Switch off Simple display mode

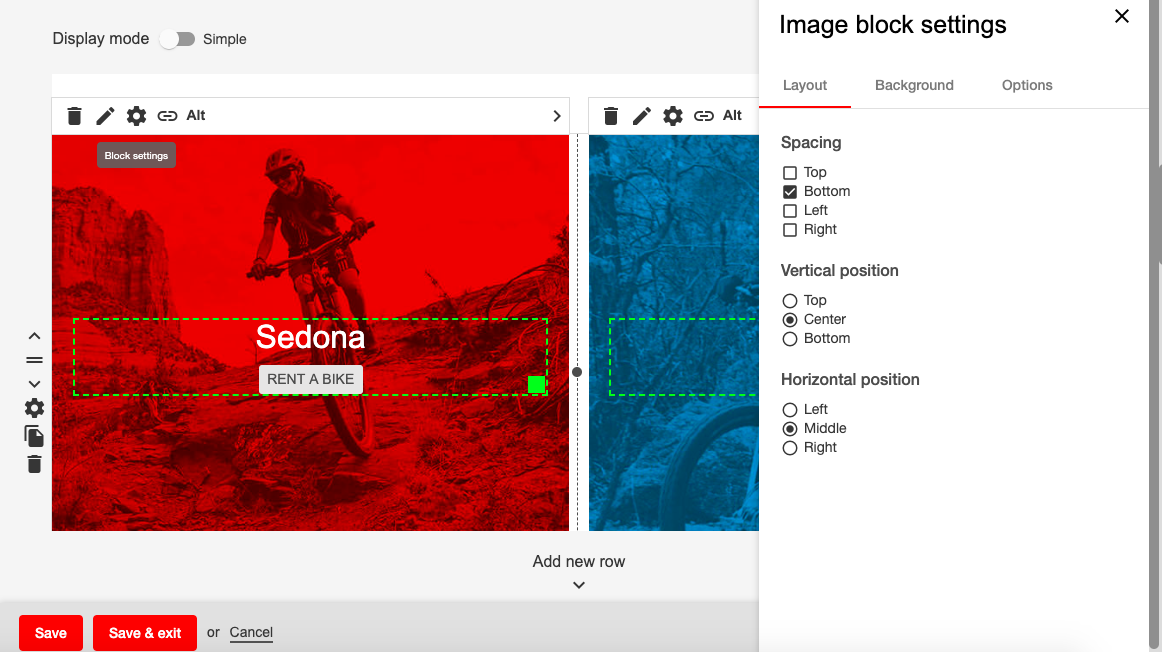tap(178, 38)
